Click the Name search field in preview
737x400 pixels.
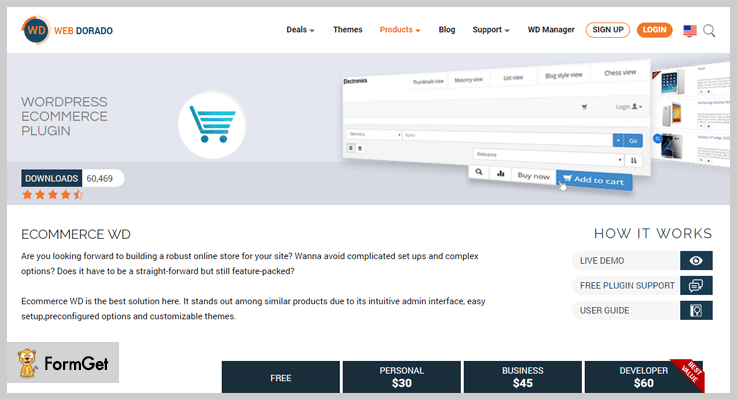[x=508, y=137]
